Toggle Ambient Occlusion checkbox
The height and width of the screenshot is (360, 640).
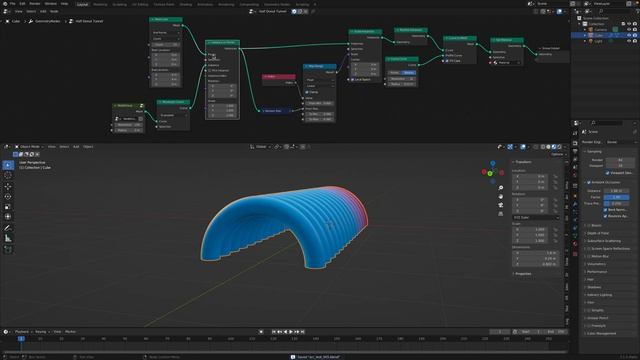pyautogui.click(x=589, y=182)
